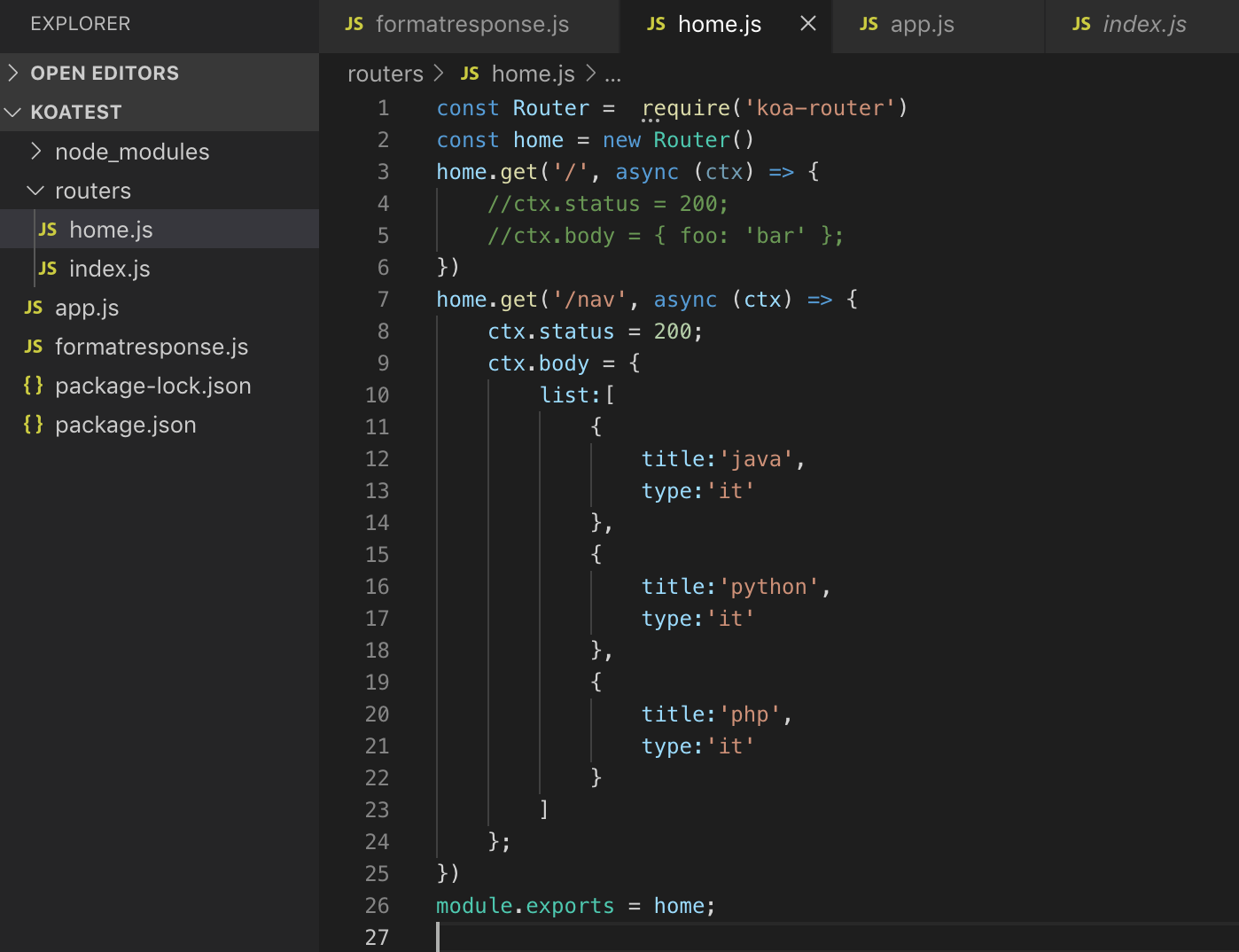Open package.json from the file explorer
The height and width of the screenshot is (952, 1239).
125,425
